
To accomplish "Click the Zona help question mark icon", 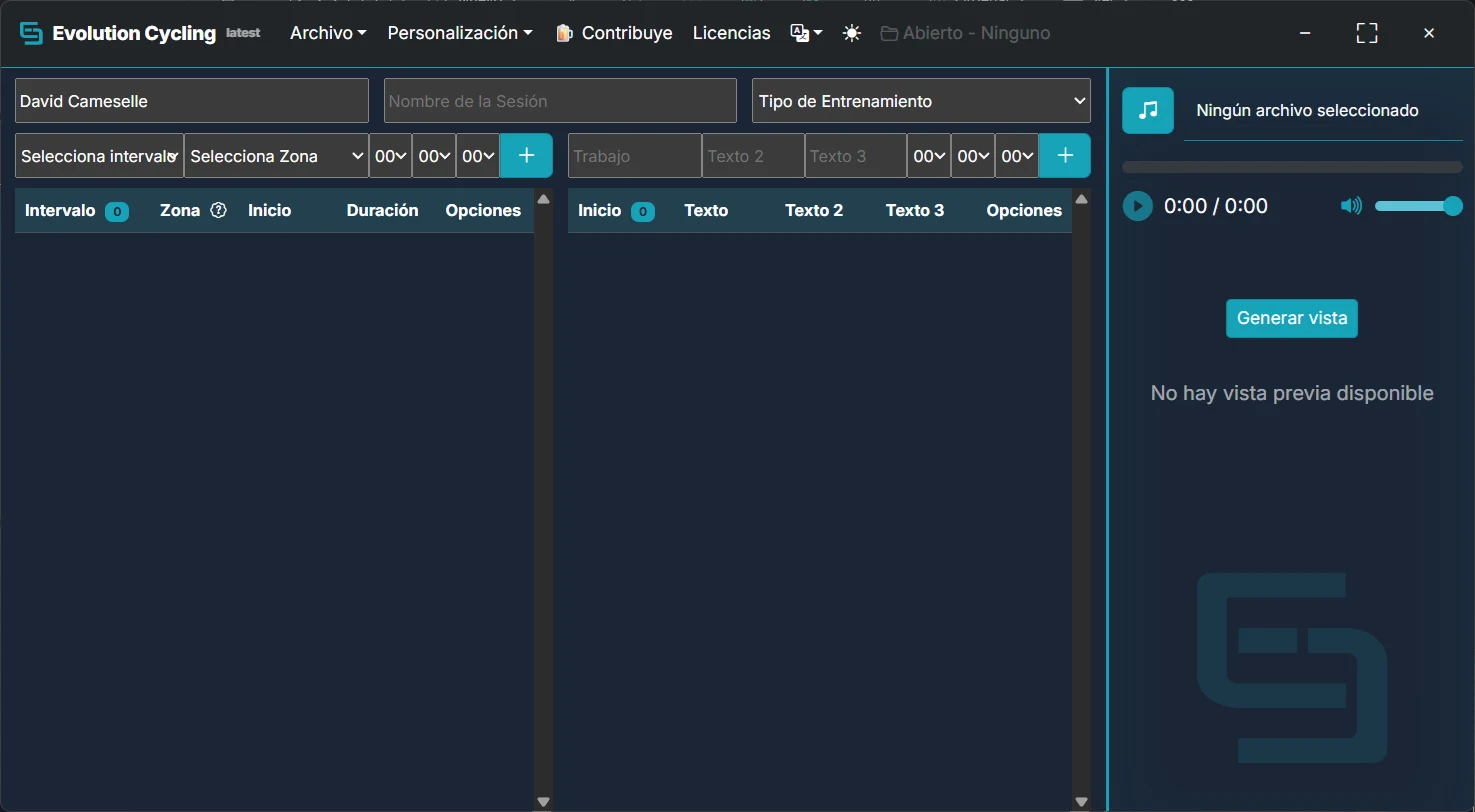I will tap(219, 210).
